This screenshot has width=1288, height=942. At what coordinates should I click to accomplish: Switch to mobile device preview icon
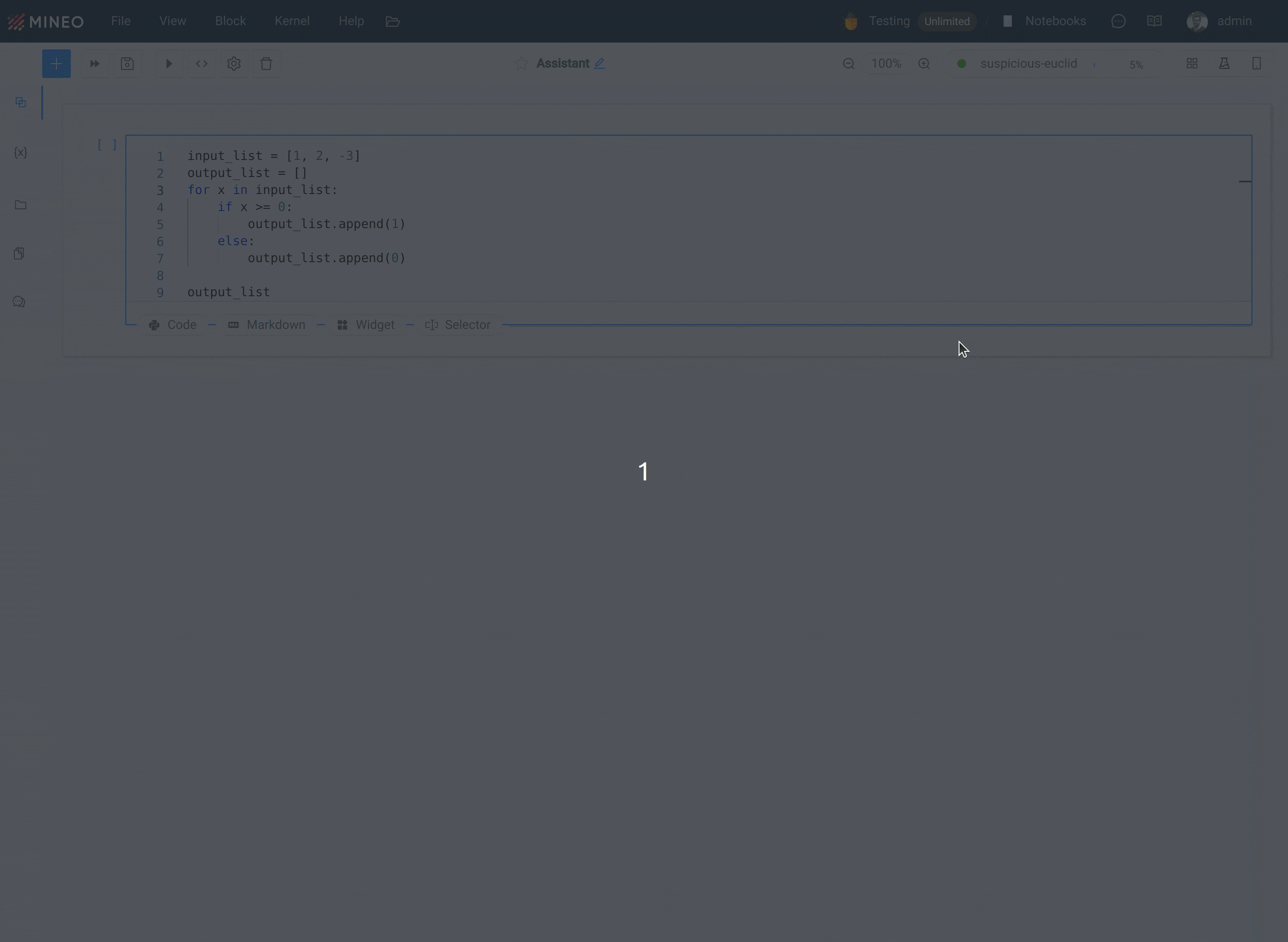[x=1256, y=63]
